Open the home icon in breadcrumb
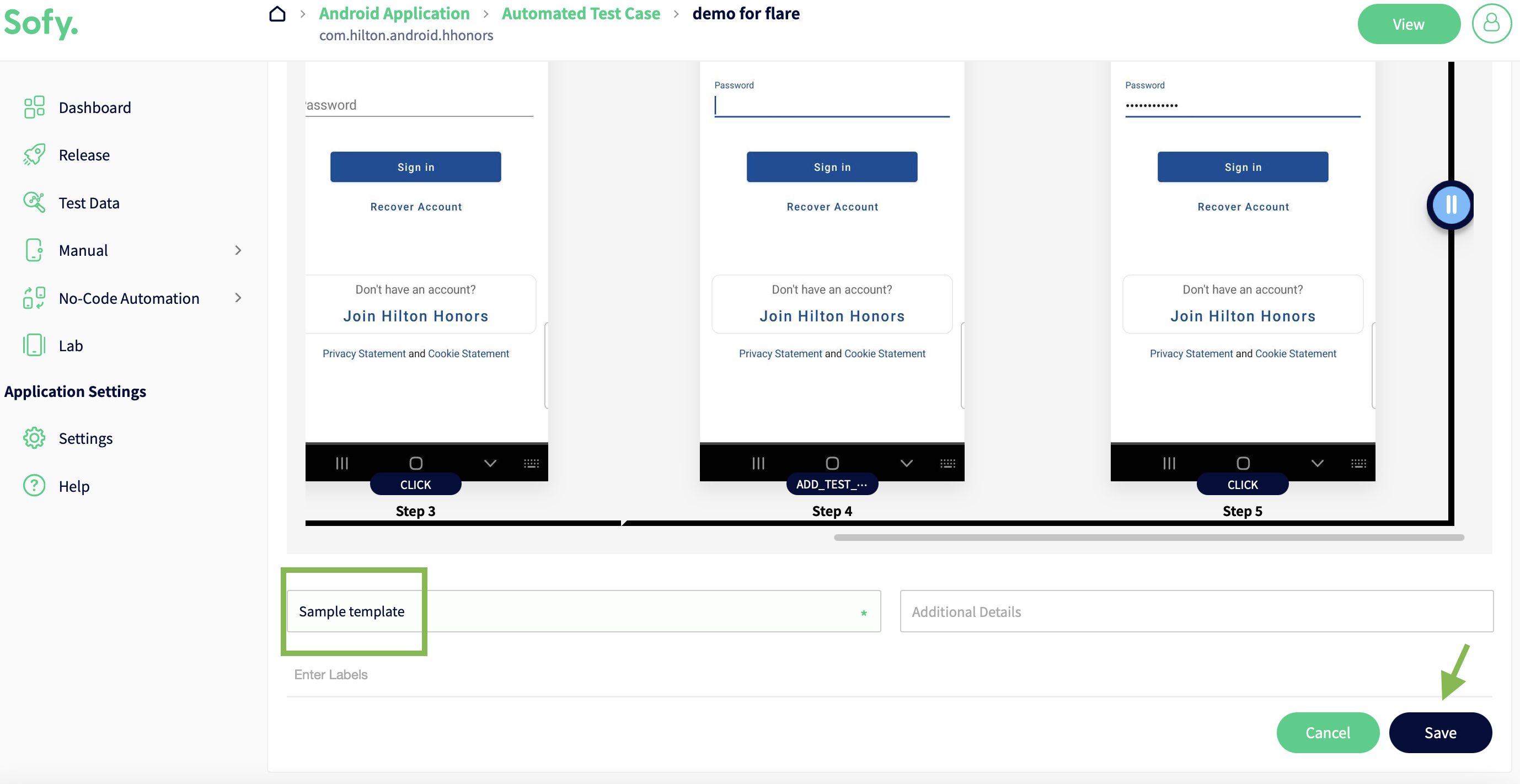The height and width of the screenshot is (784, 1520). 277,14
